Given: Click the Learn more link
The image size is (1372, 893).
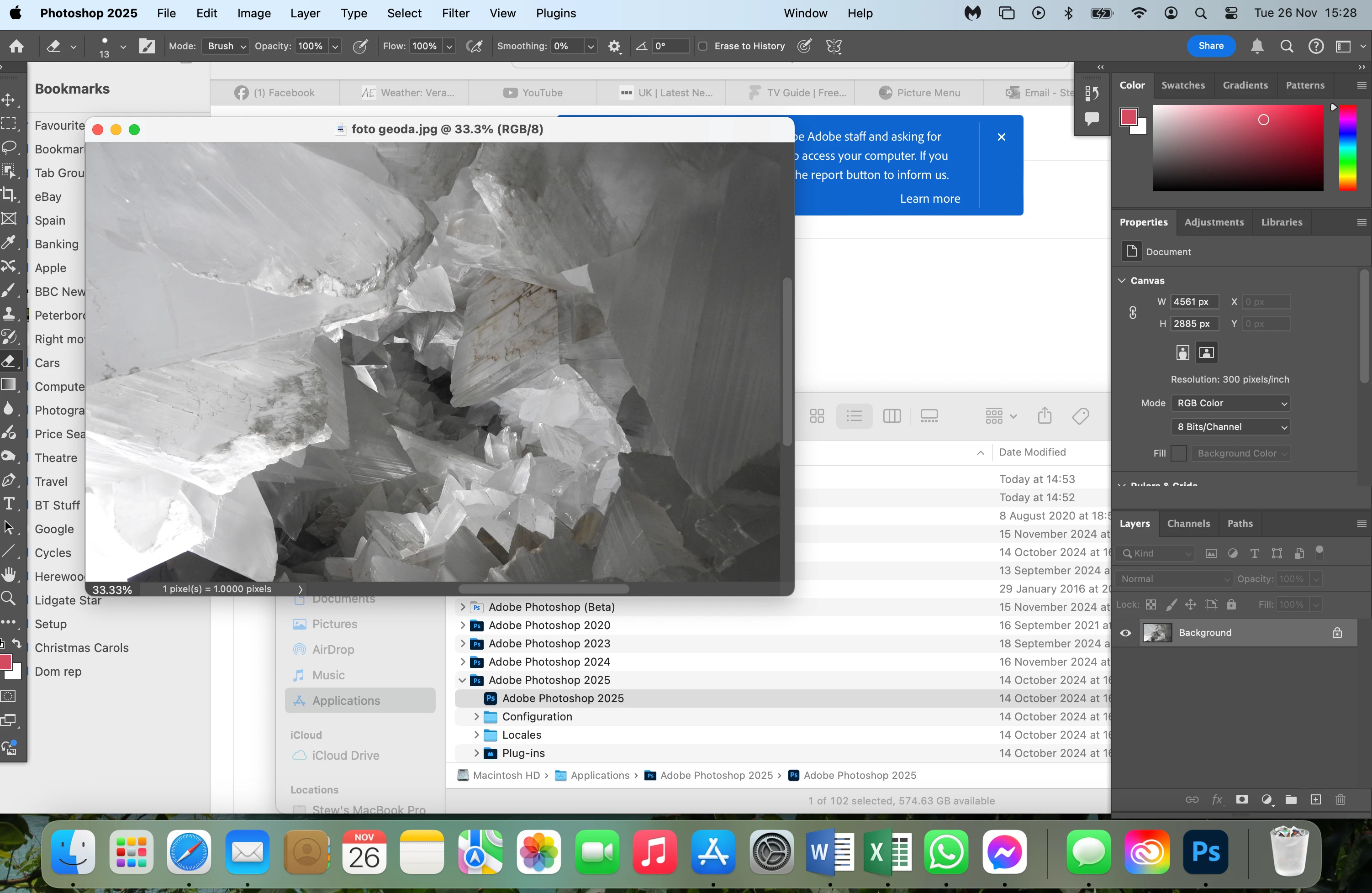Looking at the screenshot, I should pos(930,199).
